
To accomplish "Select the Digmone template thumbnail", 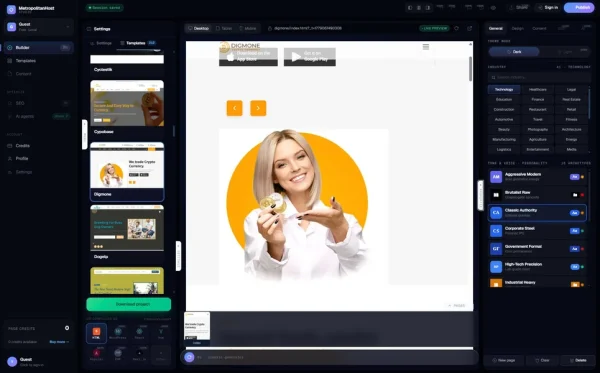I will [127, 165].
